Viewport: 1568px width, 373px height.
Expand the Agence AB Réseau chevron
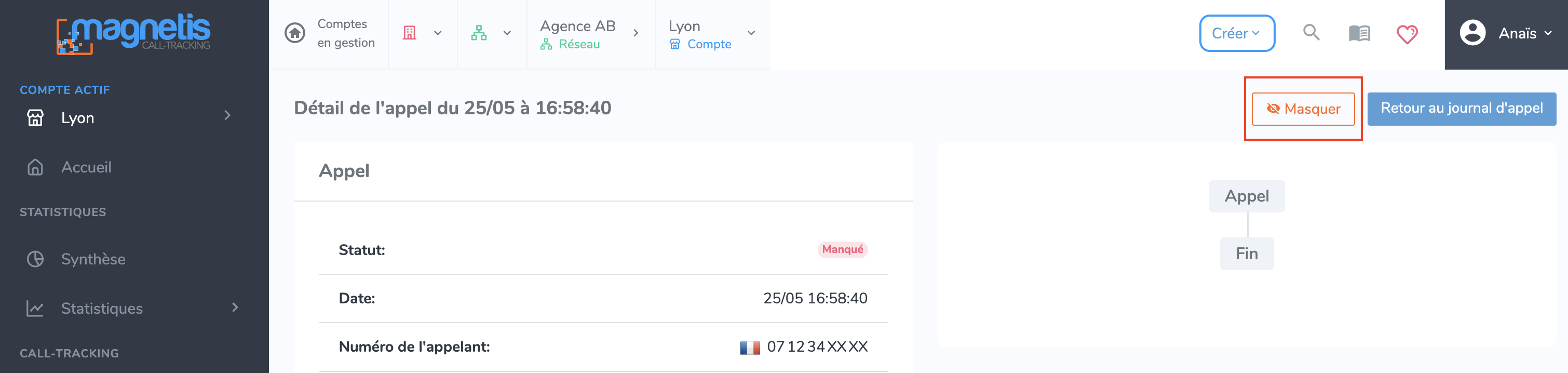[x=636, y=33]
